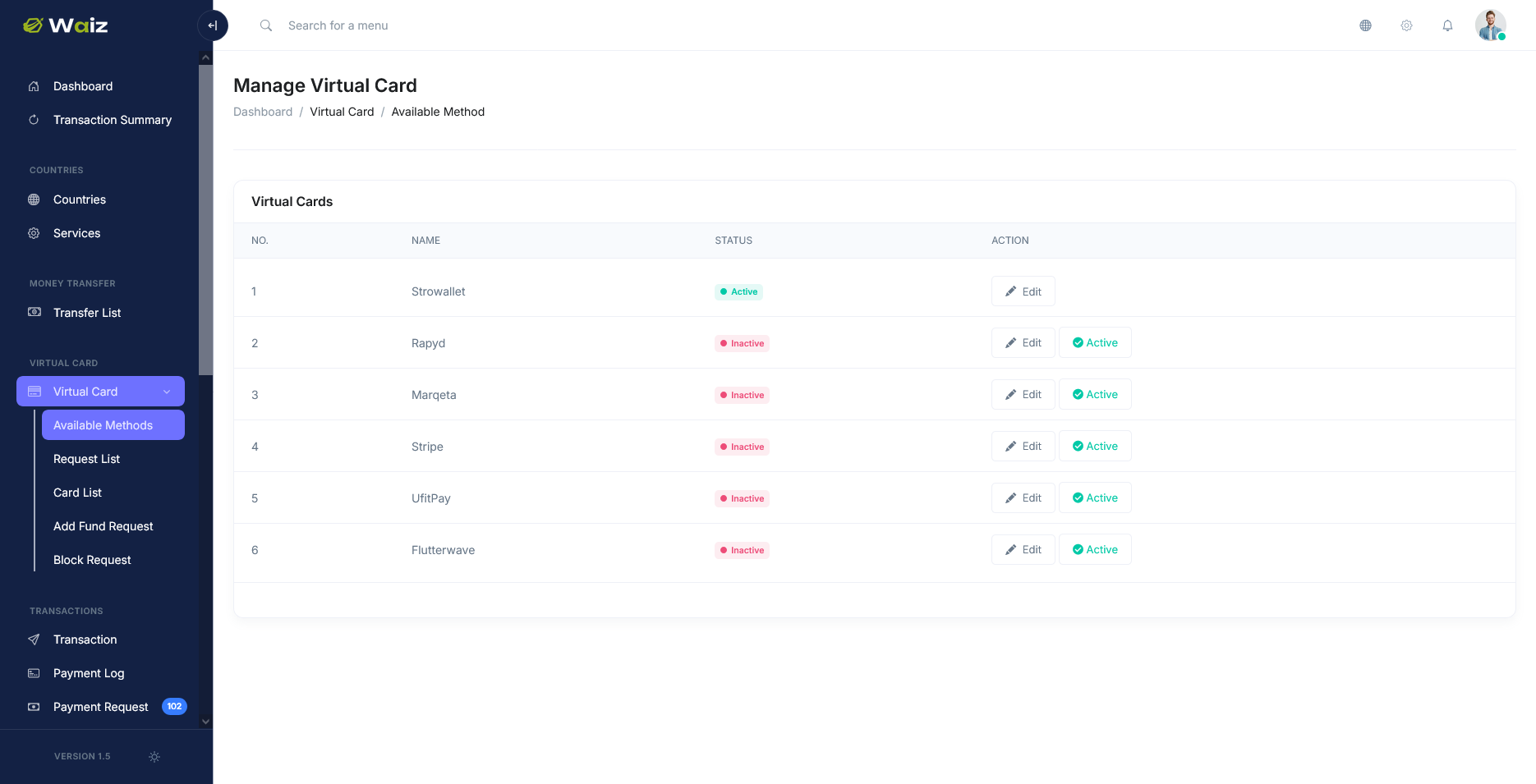
Task: Collapse the sidebar with the arrow button
Action: [x=213, y=25]
